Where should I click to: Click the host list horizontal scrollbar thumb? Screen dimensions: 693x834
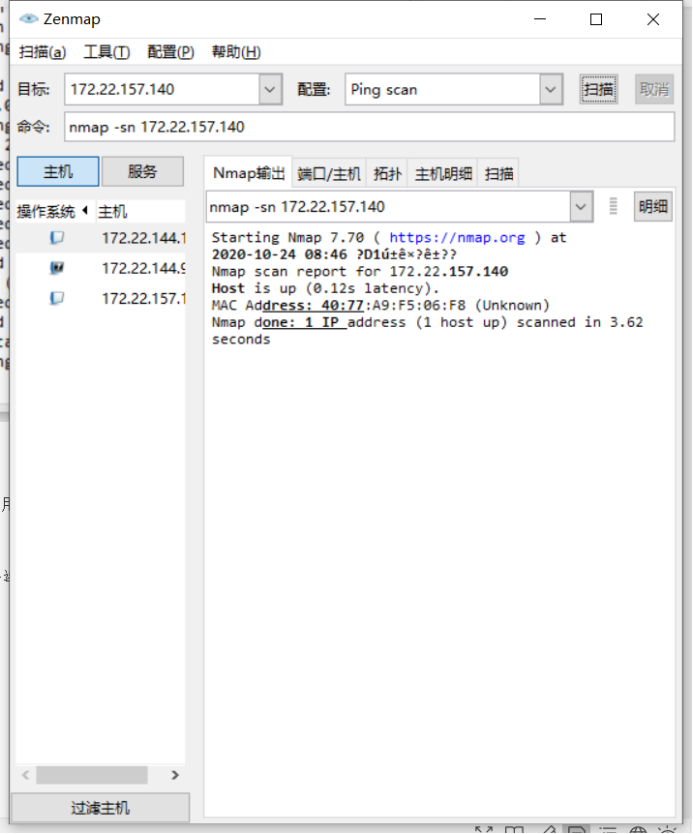pyautogui.click(x=91, y=775)
